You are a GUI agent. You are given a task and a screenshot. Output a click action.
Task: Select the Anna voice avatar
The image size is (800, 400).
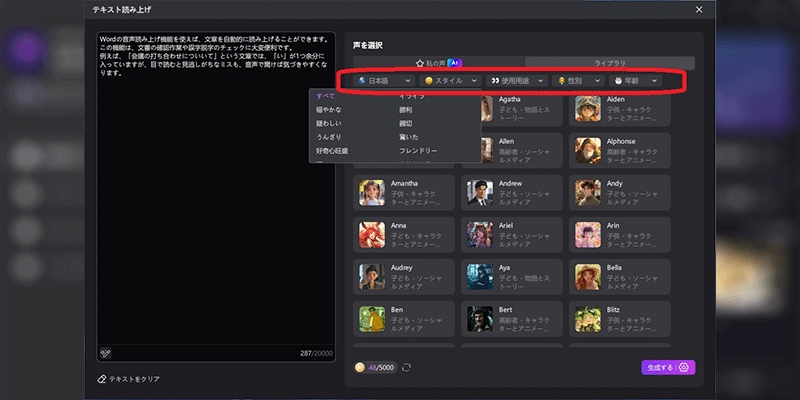coord(372,235)
